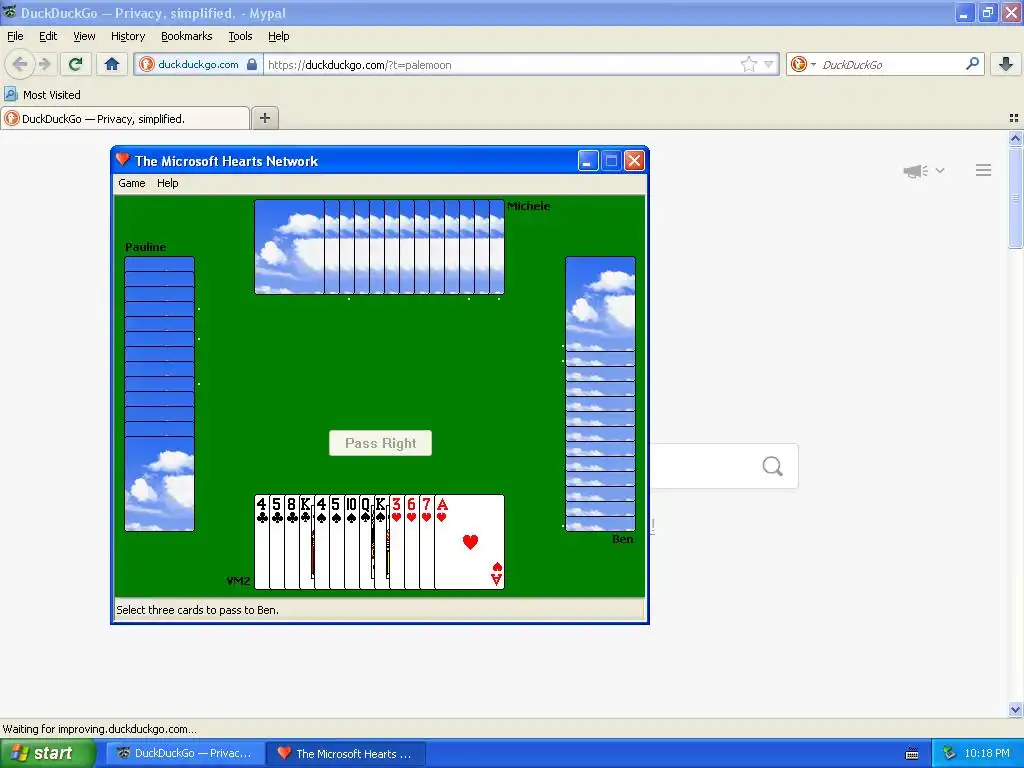1024x768 pixels.
Task: Click the browser vertical scrollbar thumb
Action: [1015, 197]
